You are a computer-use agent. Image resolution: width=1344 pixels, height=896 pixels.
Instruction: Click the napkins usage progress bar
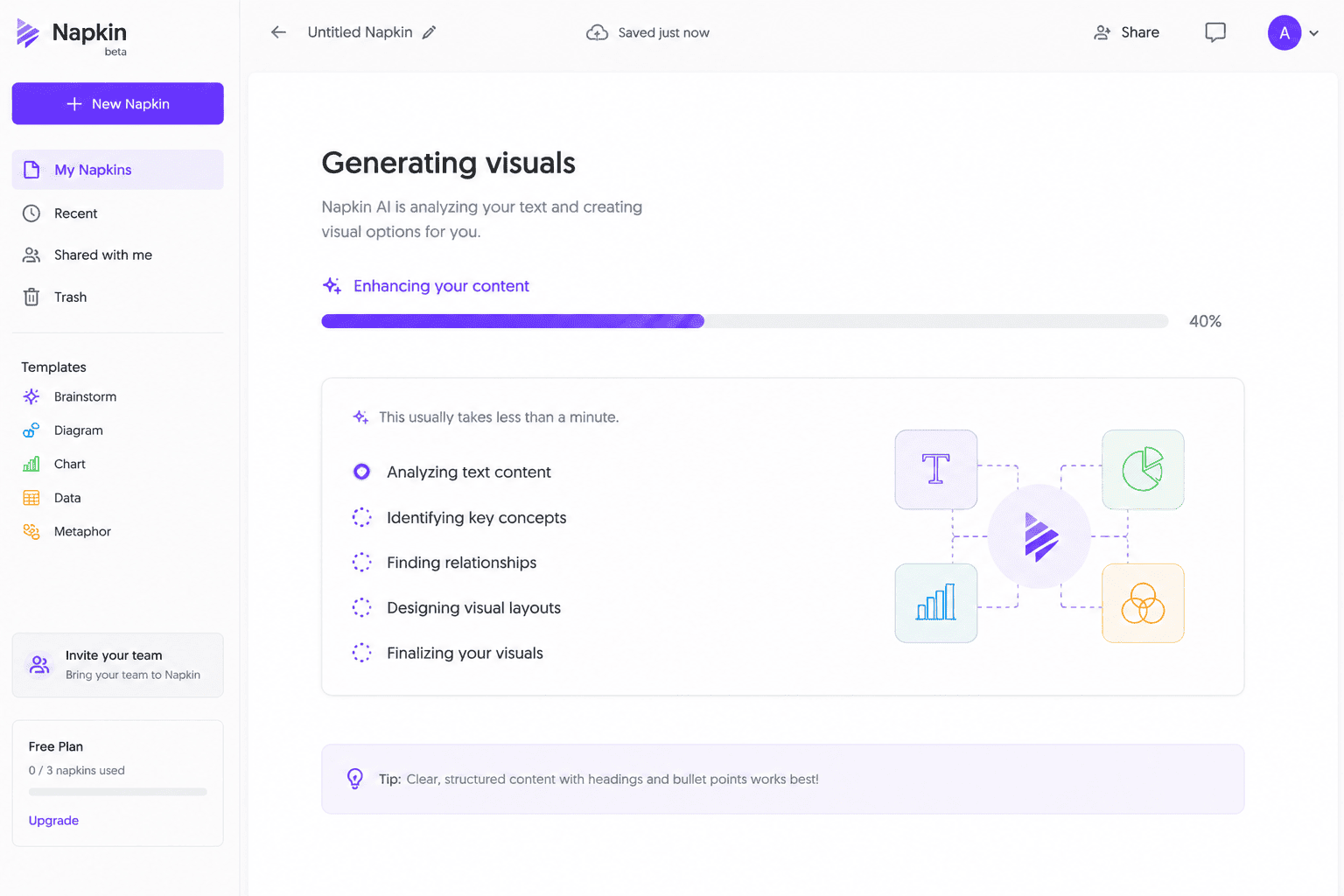(x=118, y=792)
